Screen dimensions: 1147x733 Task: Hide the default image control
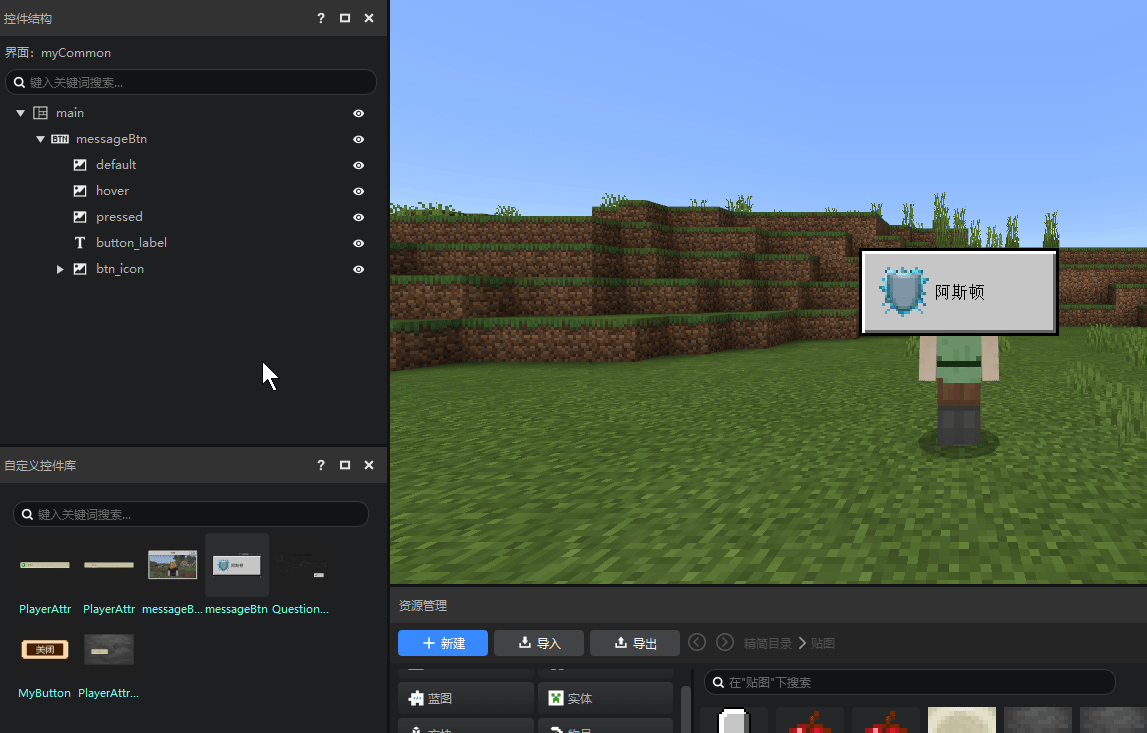coord(358,165)
